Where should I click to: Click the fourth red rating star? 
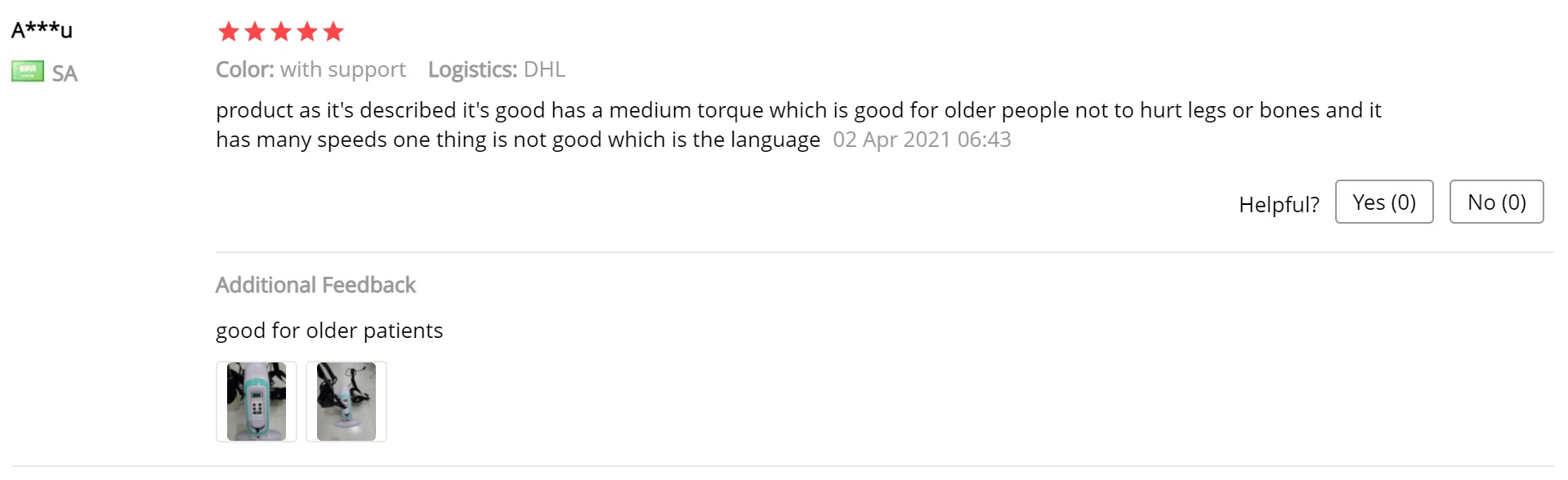307,32
